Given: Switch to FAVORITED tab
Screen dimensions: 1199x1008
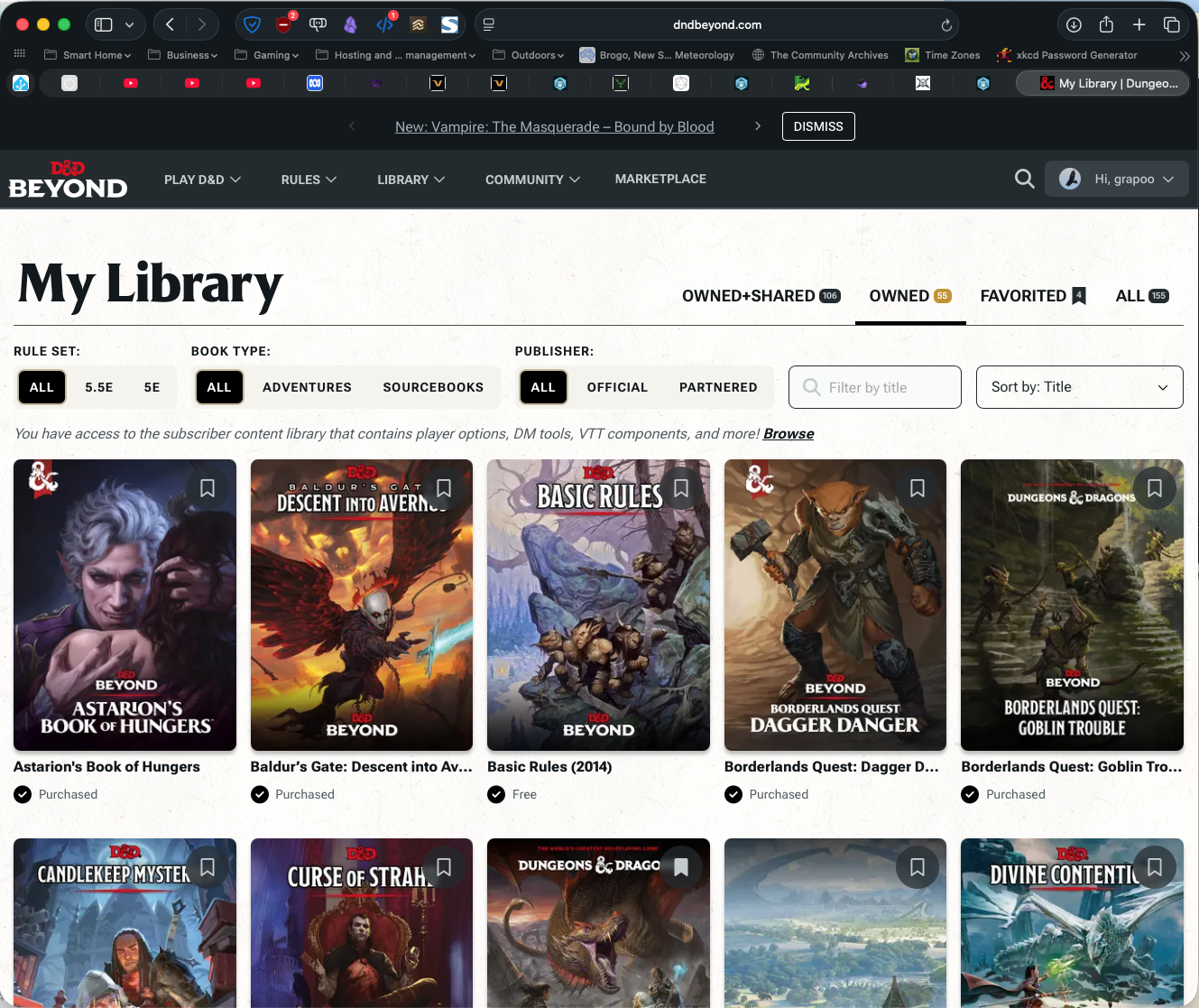Looking at the screenshot, I should (1033, 296).
